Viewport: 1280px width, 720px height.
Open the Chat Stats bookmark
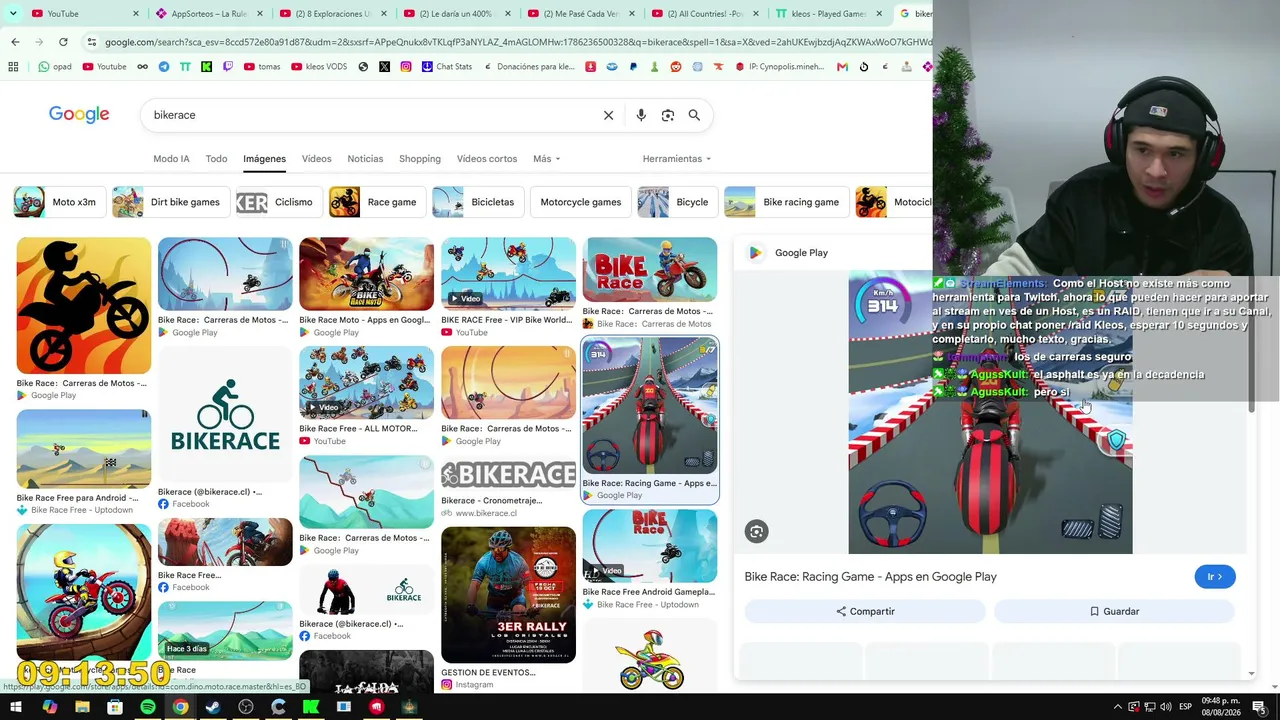(446, 67)
